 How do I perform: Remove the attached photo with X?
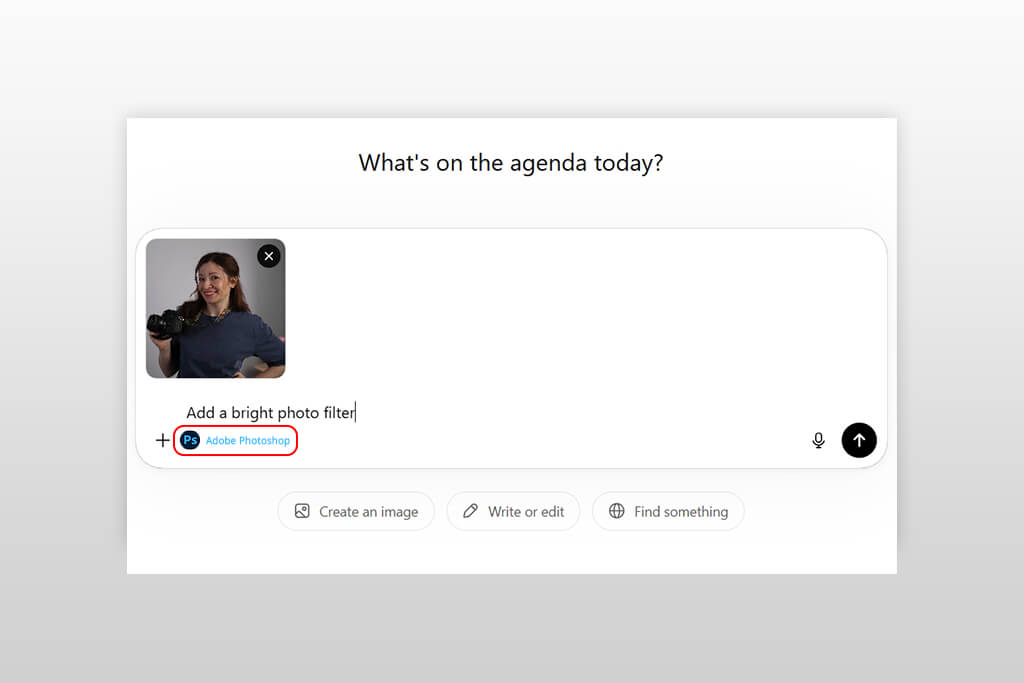click(268, 256)
